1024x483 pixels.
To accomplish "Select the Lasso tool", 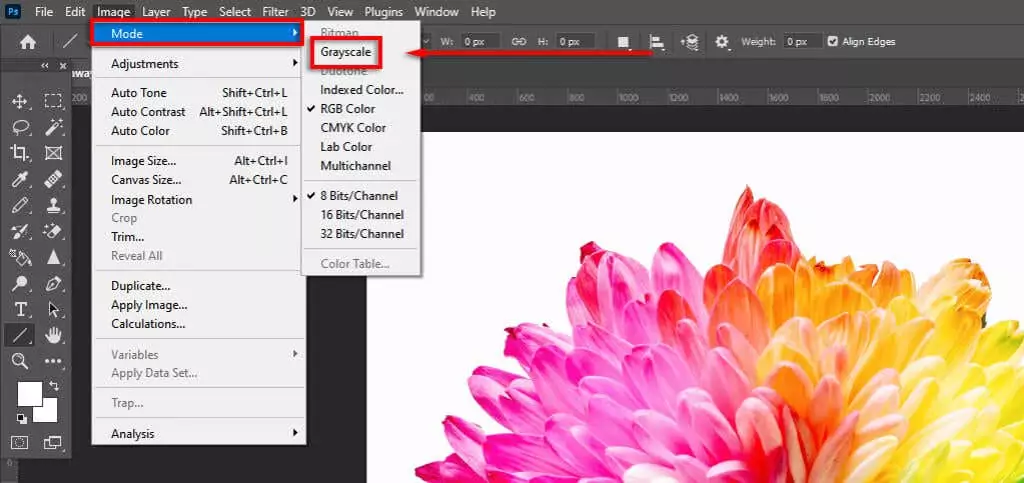I will pyautogui.click(x=19, y=127).
